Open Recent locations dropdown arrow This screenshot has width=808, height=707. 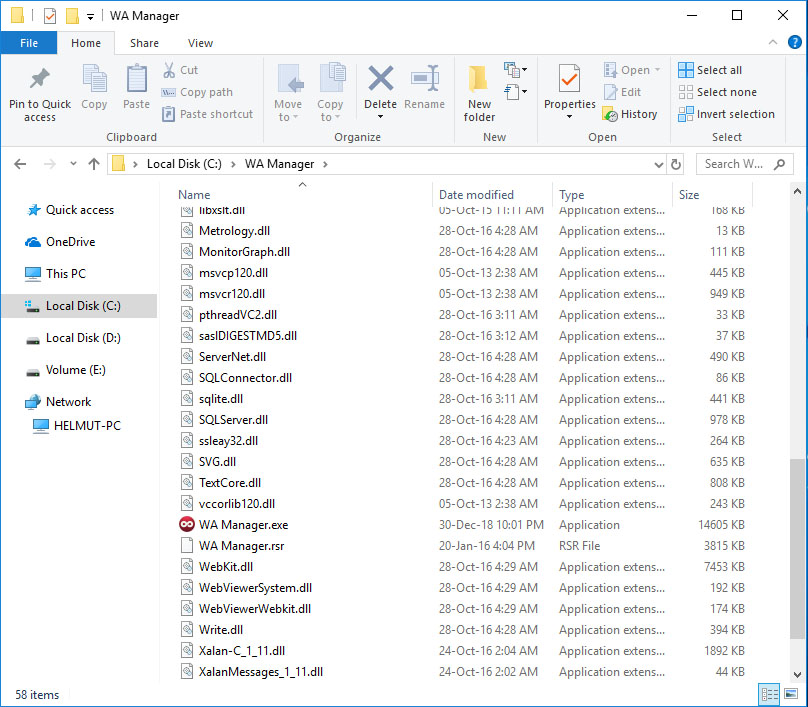pyautogui.click(x=73, y=164)
